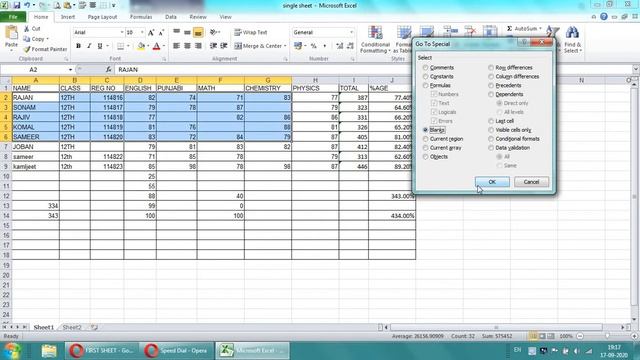The height and width of the screenshot is (360, 640).
Task: Open the Excel Help question mark
Action: point(604,17)
